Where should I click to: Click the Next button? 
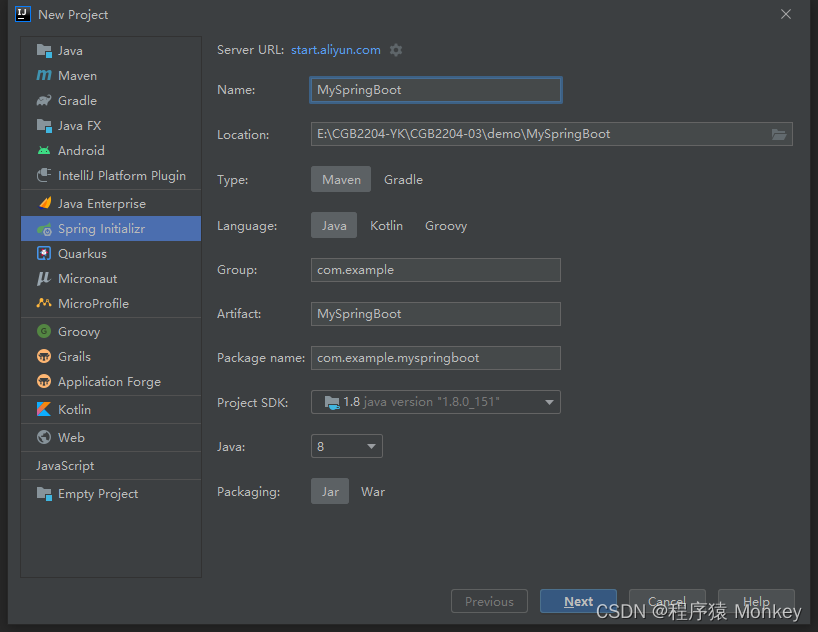pos(579,601)
